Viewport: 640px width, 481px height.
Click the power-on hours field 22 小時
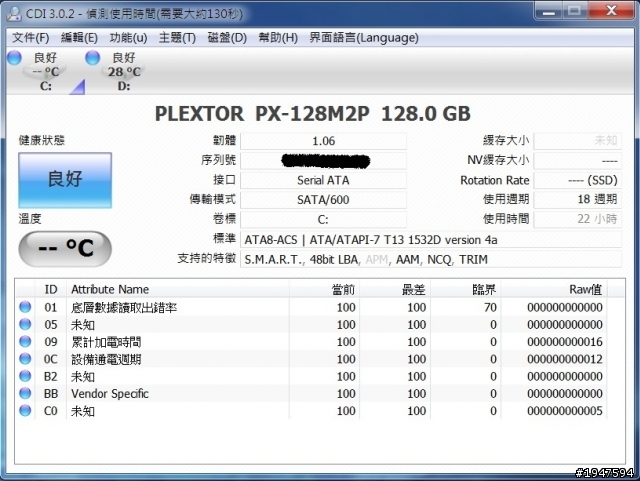click(x=578, y=219)
